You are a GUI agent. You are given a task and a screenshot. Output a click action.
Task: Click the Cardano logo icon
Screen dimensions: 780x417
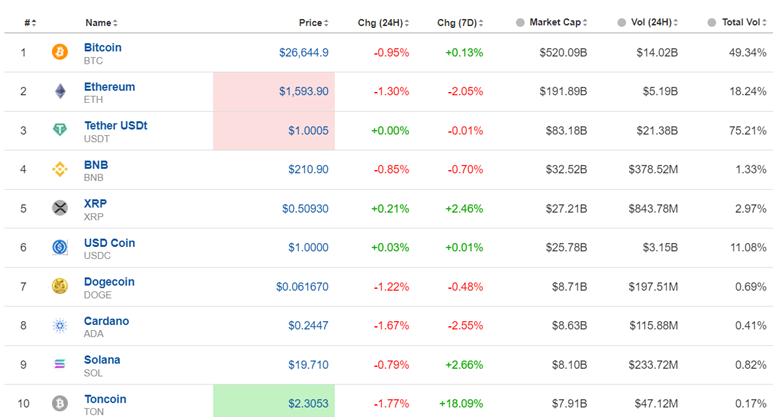pyautogui.click(x=60, y=325)
